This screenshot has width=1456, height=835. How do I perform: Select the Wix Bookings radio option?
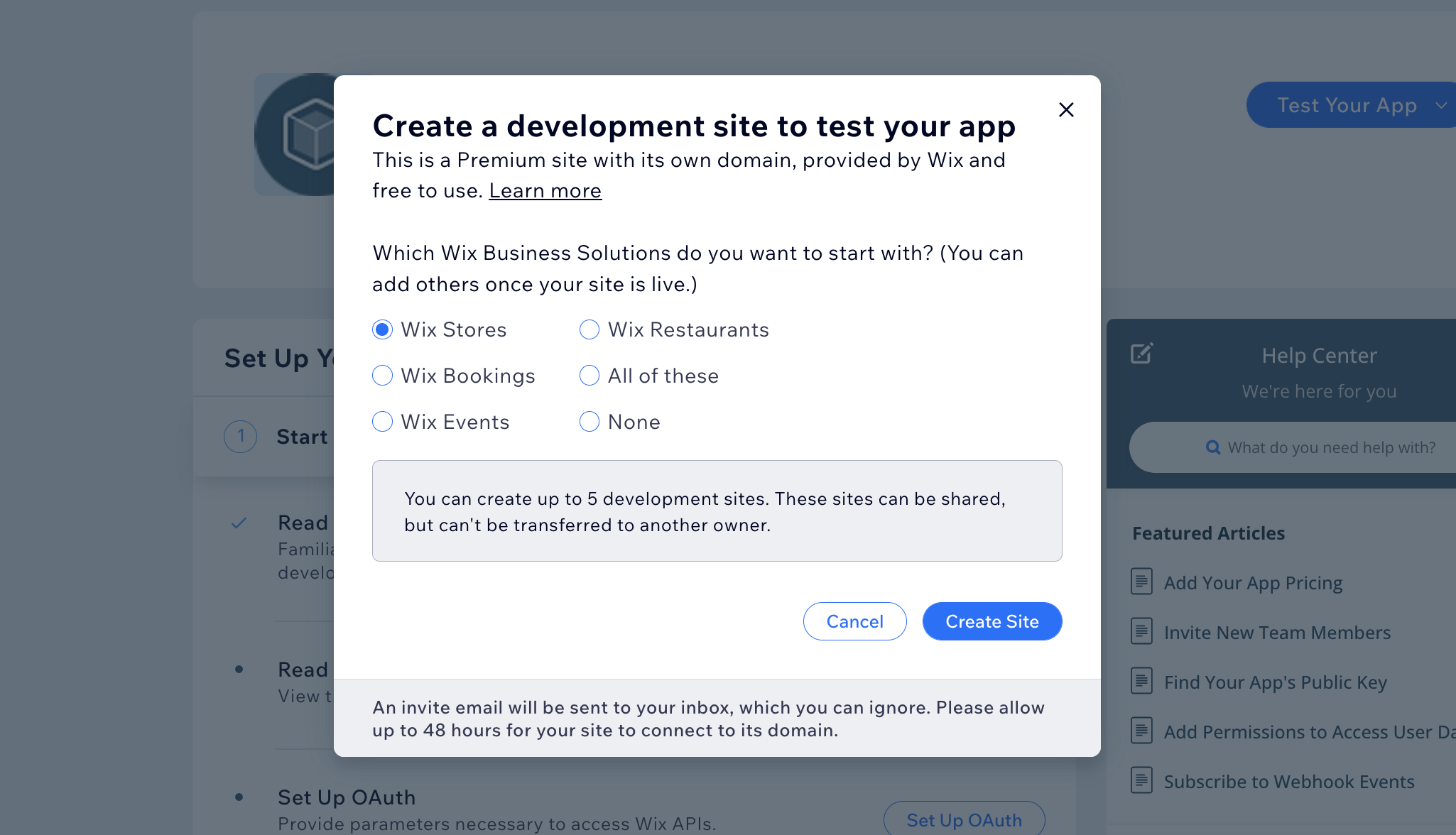[x=382, y=376]
